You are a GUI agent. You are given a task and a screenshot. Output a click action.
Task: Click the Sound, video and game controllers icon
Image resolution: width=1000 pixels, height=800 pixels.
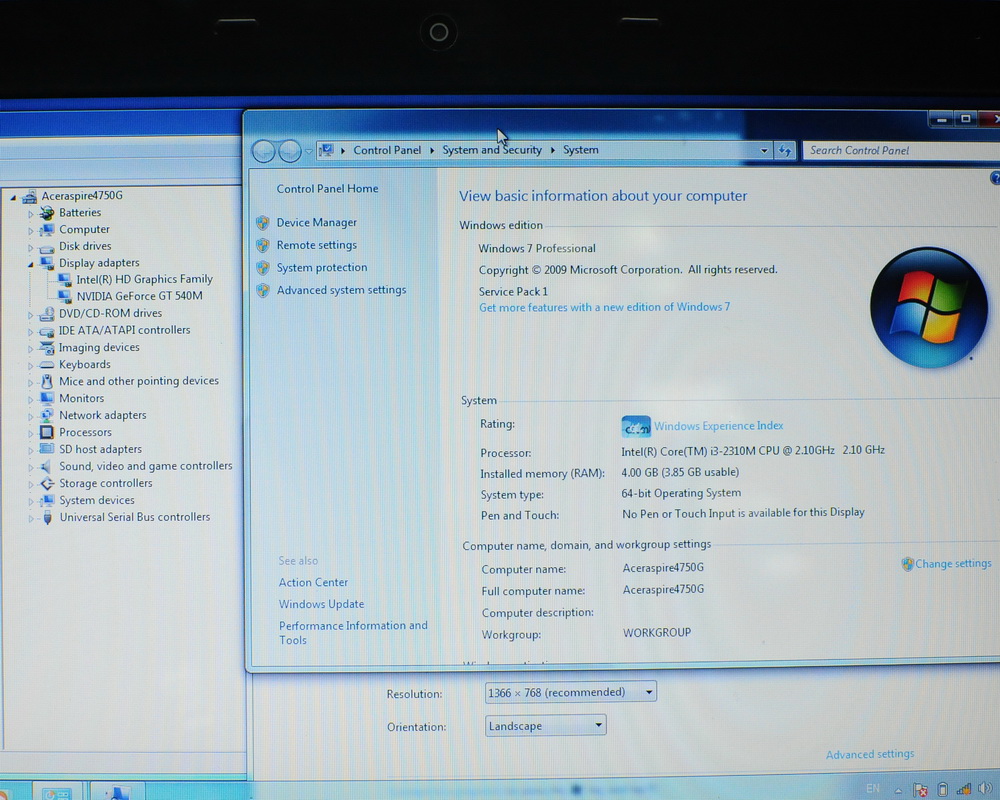click(47, 466)
